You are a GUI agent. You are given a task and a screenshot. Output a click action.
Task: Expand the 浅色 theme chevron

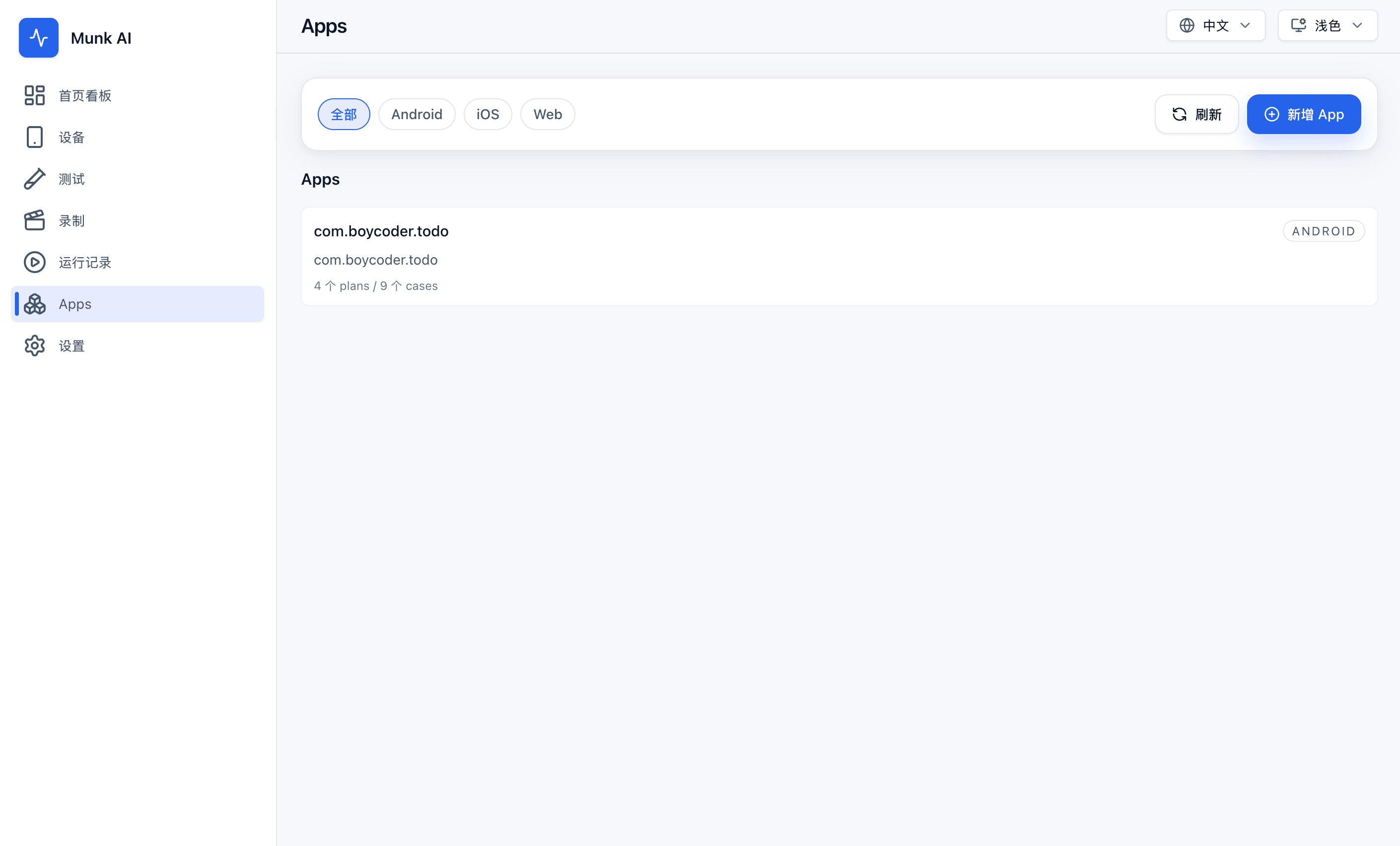tap(1357, 25)
